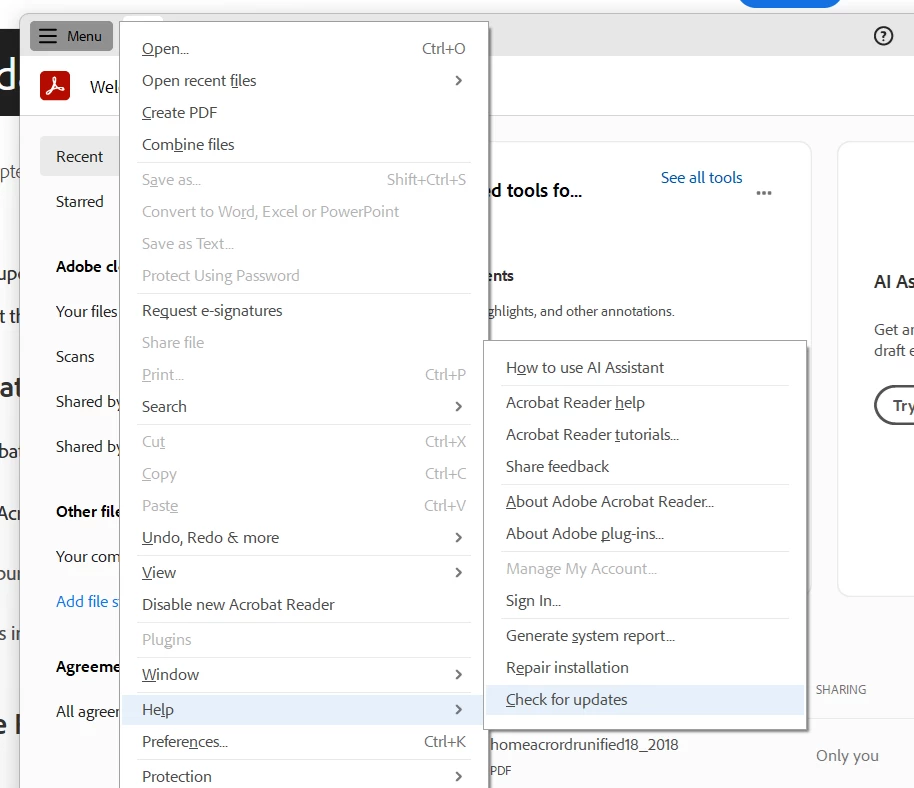Image resolution: width=914 pixels, height=788 pixels.
Task: Click the Add file storage link
Action: coord(87,601)
